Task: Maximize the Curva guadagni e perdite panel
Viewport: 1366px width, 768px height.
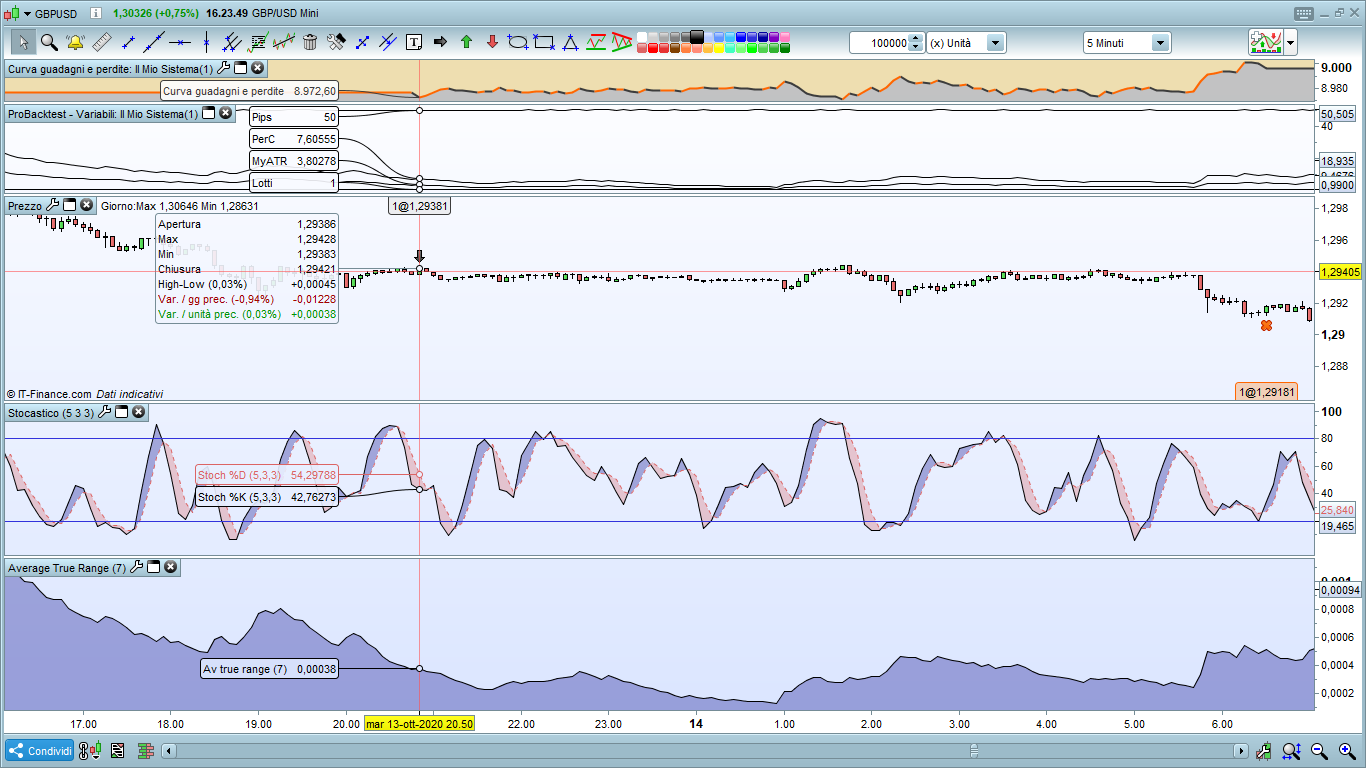Action: [241, 68]
